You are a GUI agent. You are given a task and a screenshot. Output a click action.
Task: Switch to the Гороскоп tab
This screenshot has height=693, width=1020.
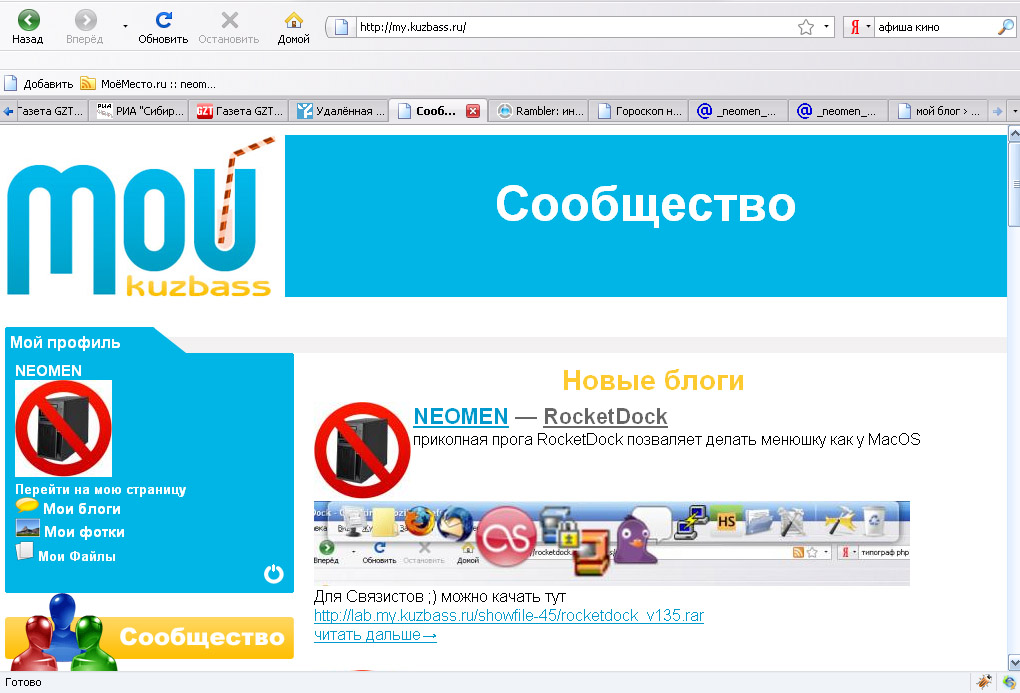point(639,111)
